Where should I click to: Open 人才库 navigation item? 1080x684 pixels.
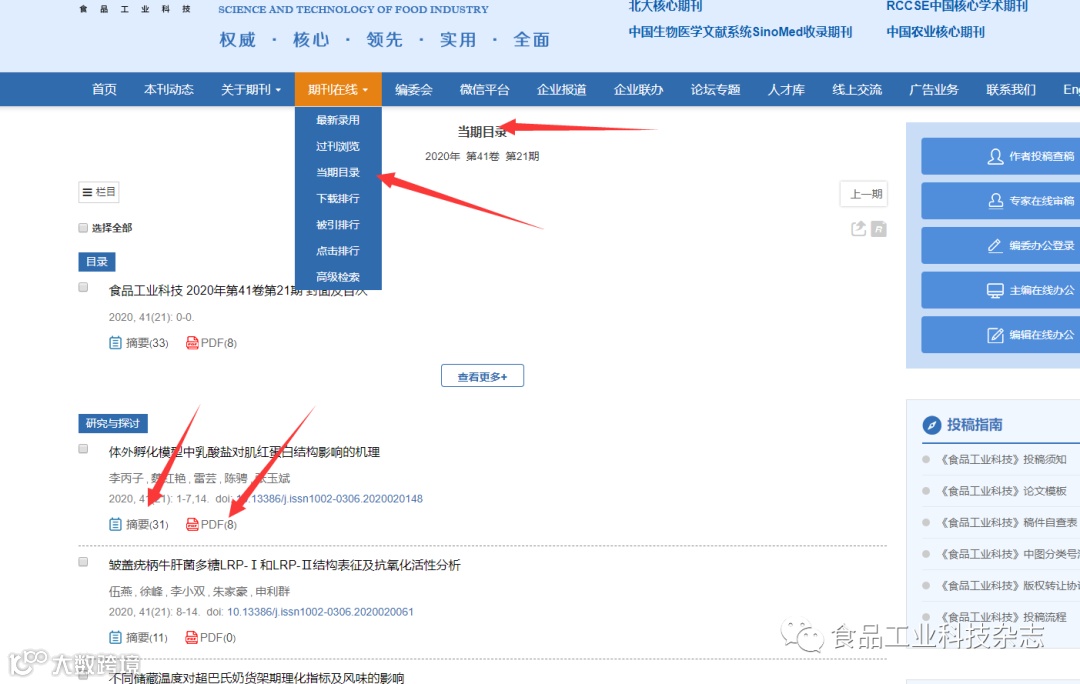(x=787, y=90)
